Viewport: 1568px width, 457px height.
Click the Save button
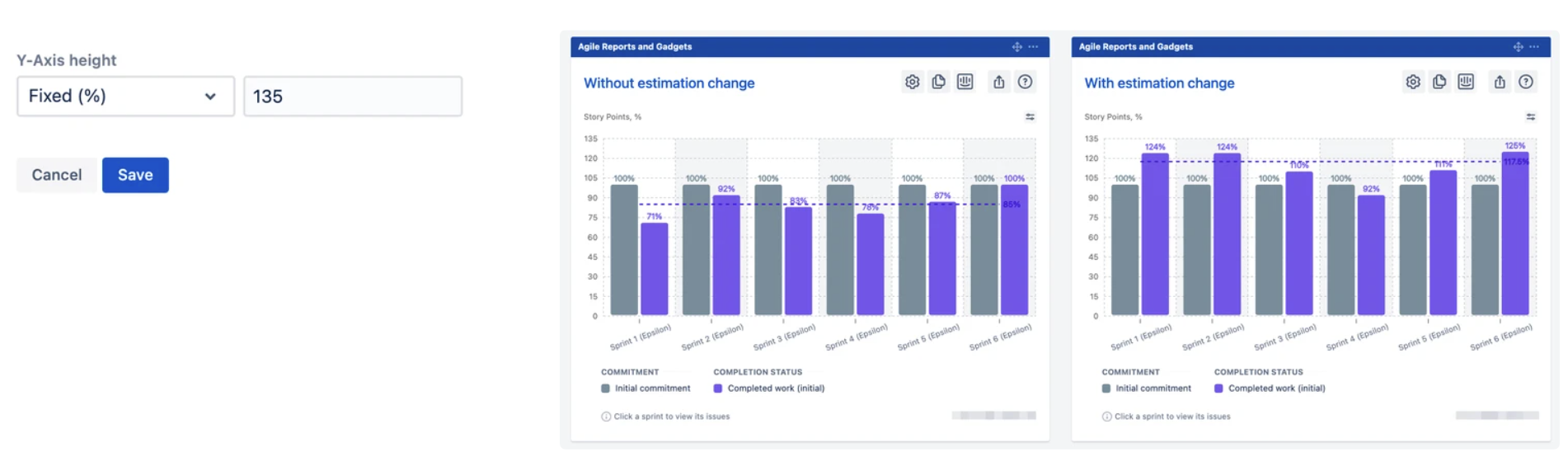click(135, 175)
